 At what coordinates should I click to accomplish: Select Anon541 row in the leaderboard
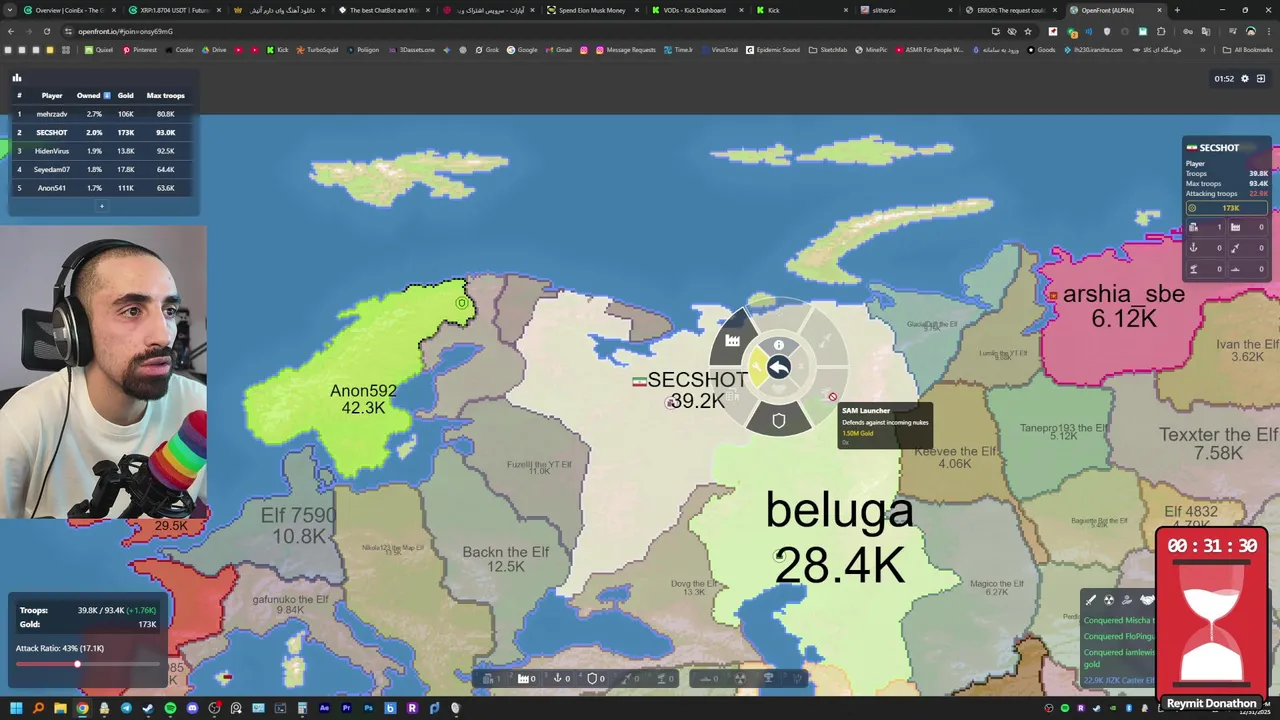[103, 188]
